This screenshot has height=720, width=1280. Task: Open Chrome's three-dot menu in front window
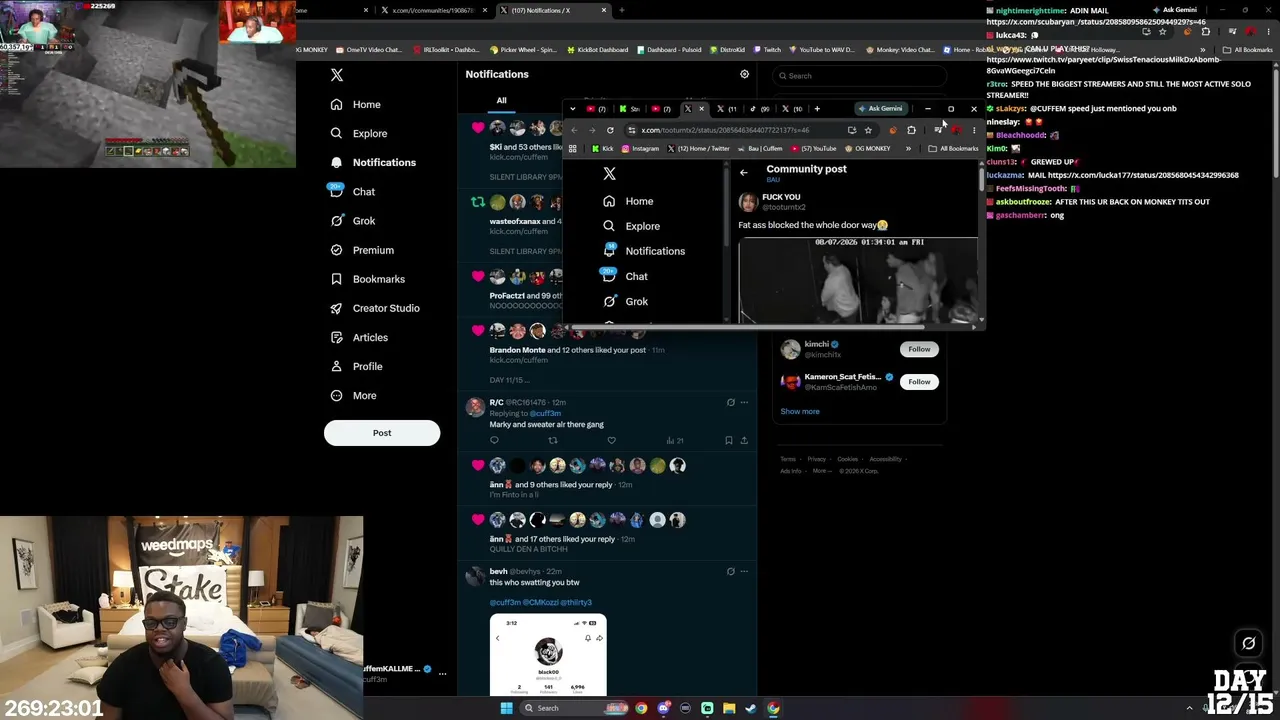[974, 130]
